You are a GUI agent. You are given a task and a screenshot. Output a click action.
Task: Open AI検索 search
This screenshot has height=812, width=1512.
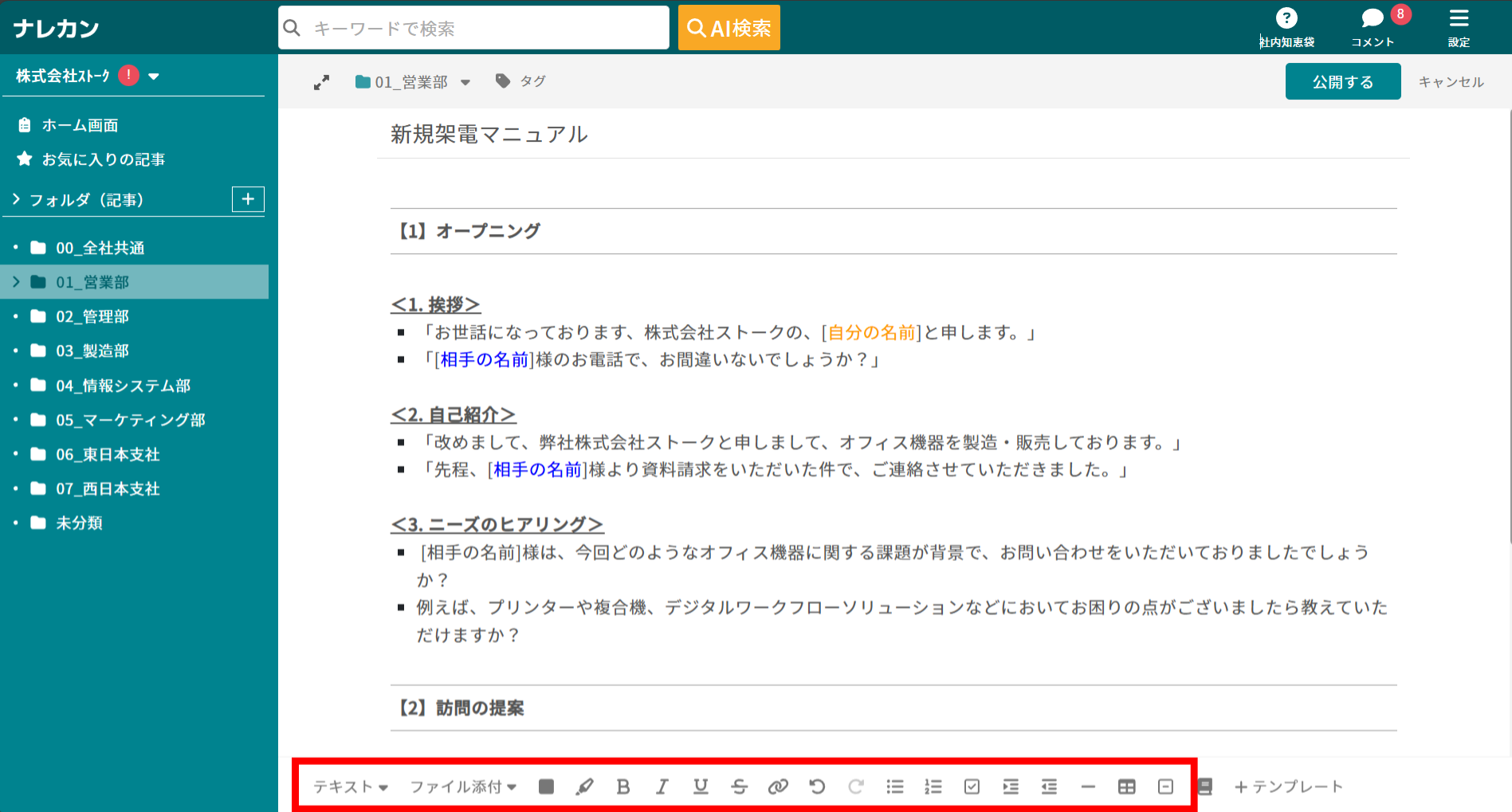point(729,27)
